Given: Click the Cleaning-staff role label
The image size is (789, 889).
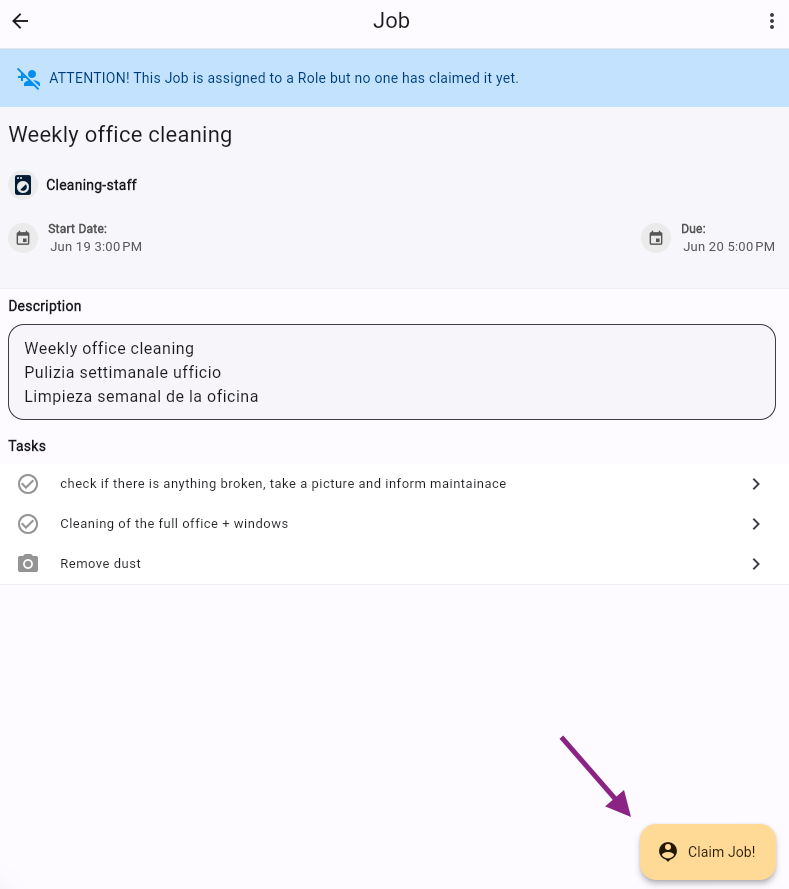Looking at the screenshot, I should [x=91, y=185].
